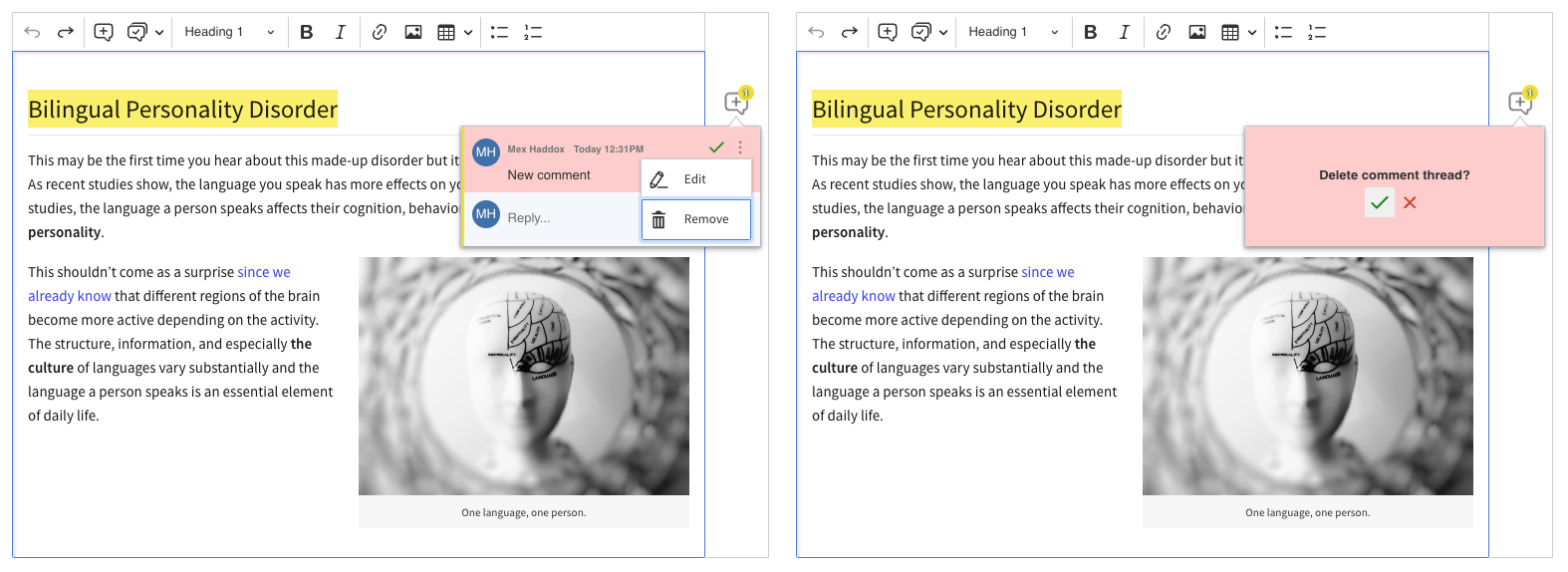Follow the "since we" link in the left document
The image size is (1568, 572).
tap(264, 272)
